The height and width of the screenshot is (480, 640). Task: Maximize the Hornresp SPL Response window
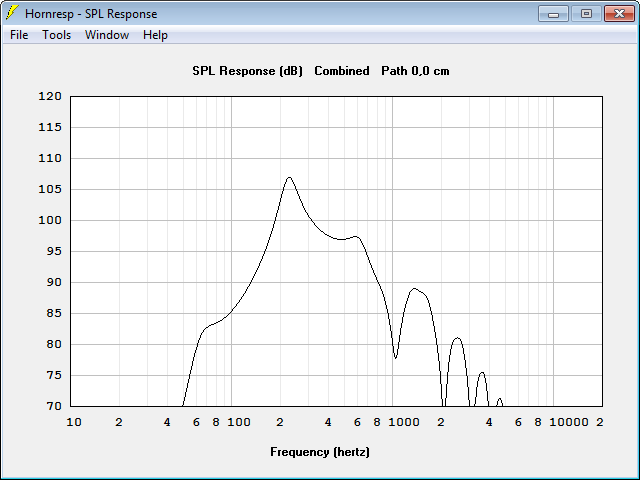(586, 13)
